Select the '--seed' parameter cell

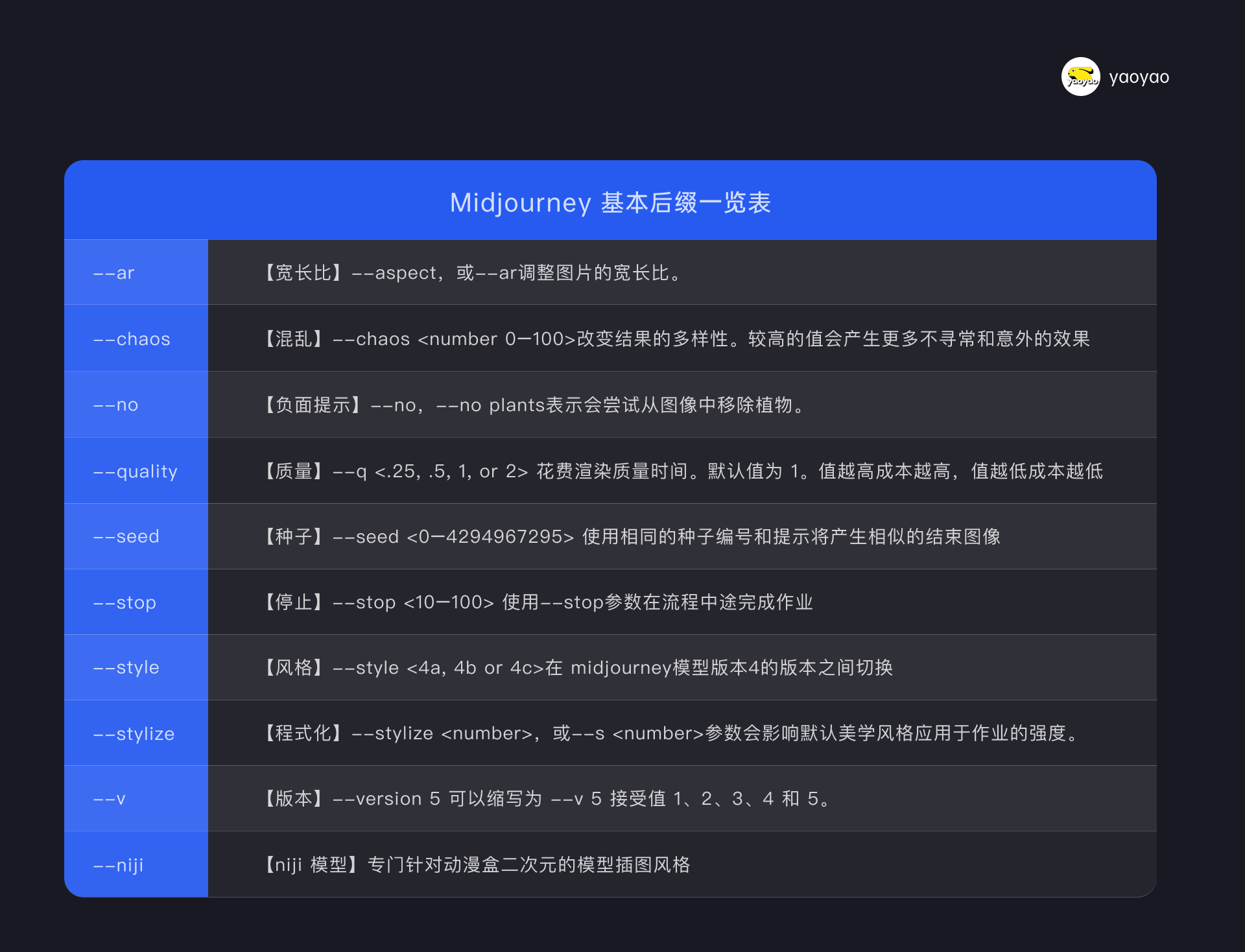[136, 536]
